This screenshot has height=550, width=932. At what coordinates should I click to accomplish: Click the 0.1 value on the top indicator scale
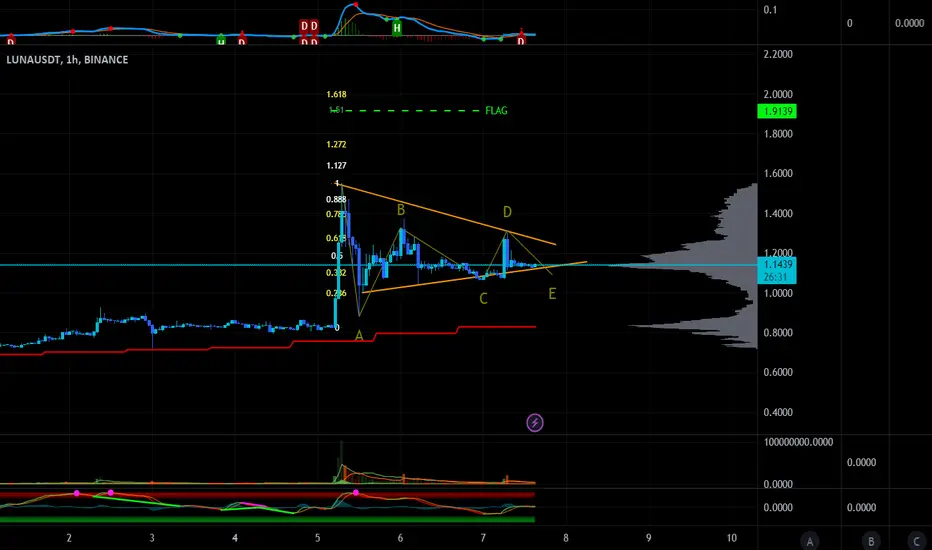pos(770,10)
